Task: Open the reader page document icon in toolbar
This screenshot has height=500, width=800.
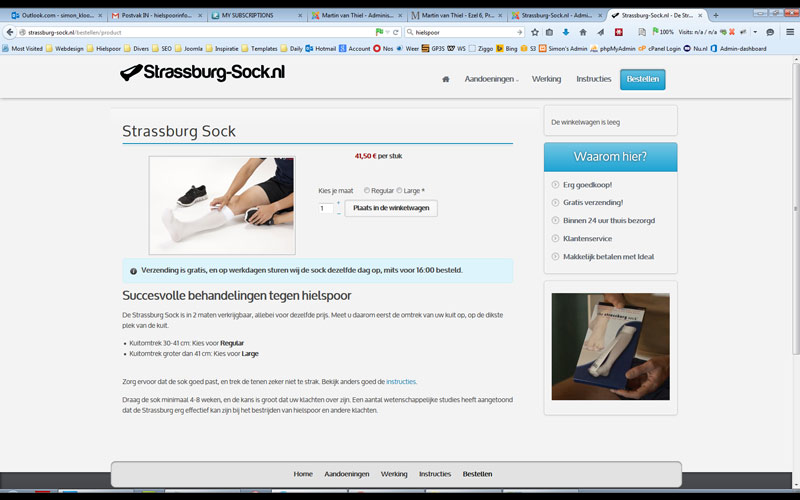Action: pos(642,32)
